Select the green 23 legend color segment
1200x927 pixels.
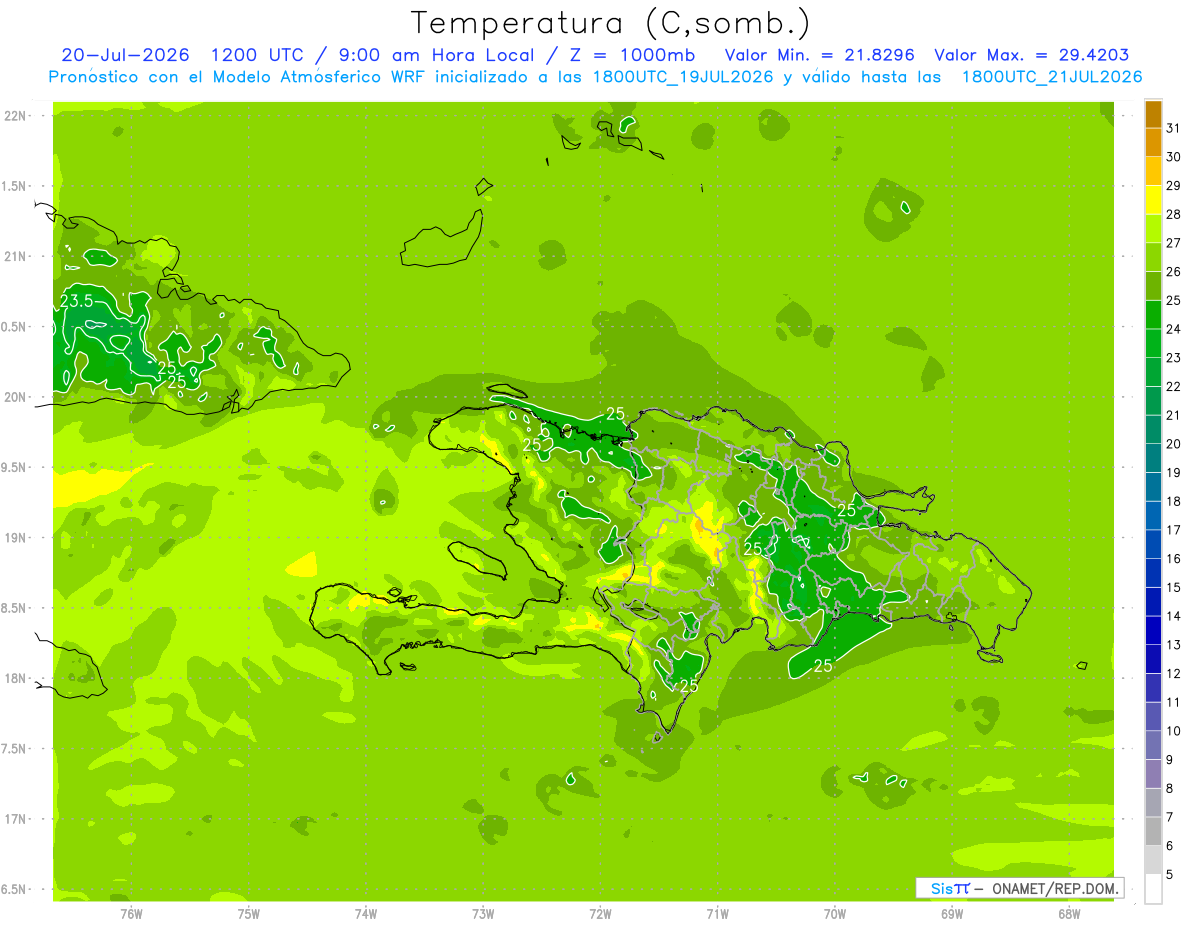pyautogui.click(x=1153, y=344)
